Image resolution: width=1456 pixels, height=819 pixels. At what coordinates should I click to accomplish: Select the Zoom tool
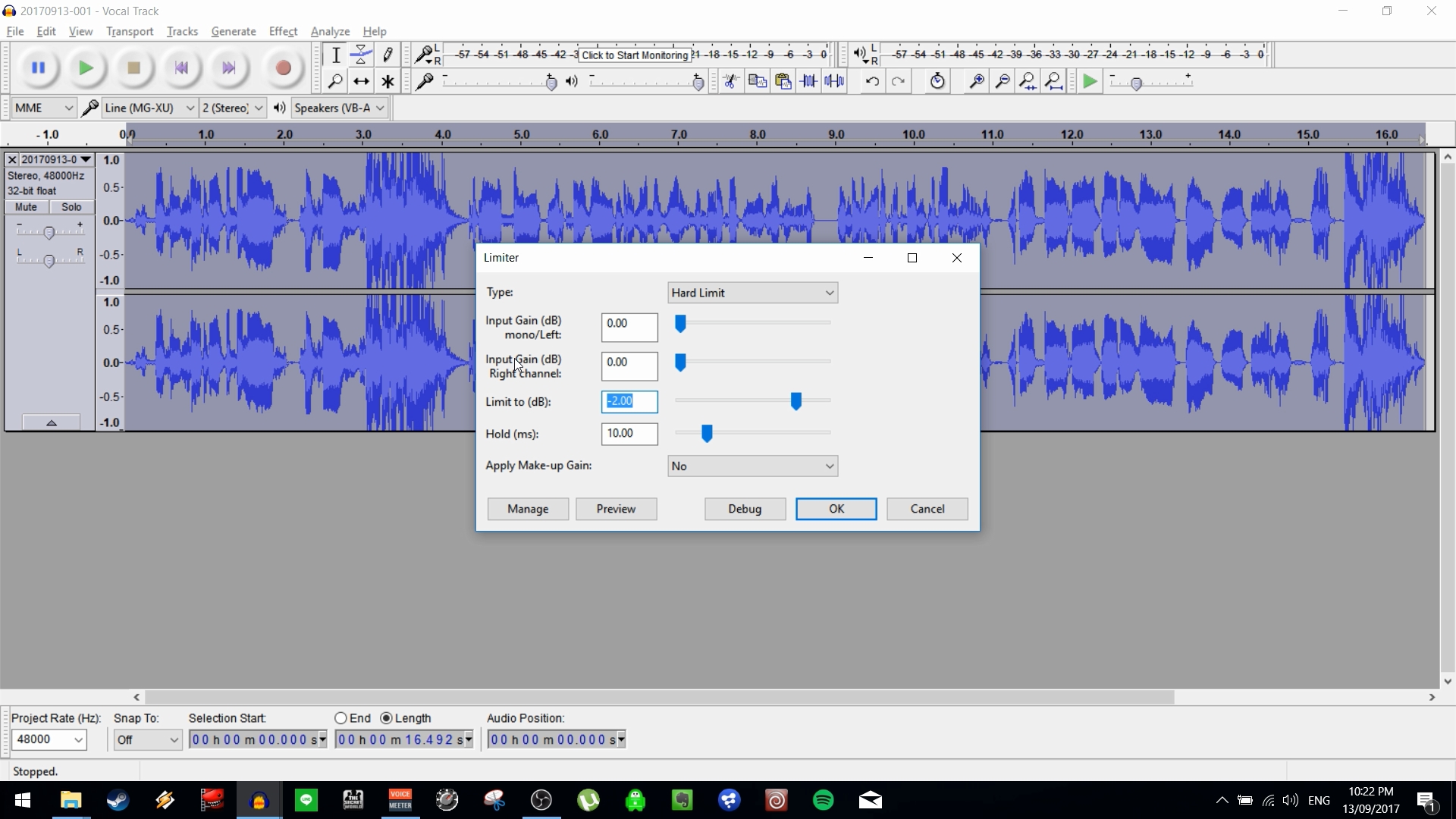coord(336,80)
